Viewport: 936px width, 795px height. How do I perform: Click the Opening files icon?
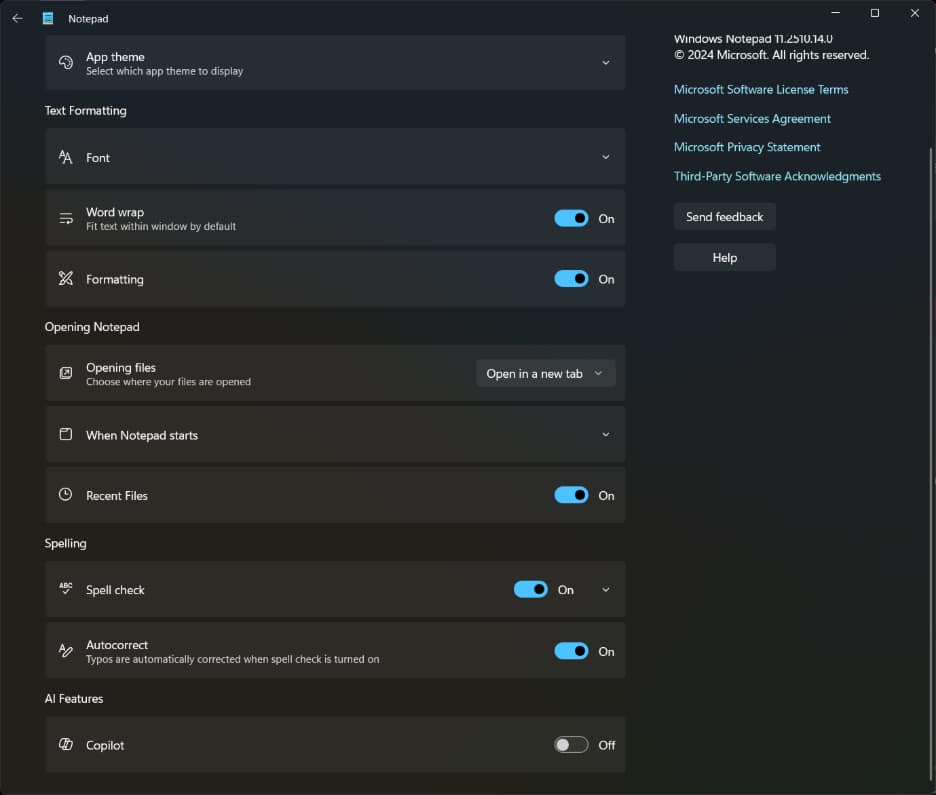coord(66,373)
